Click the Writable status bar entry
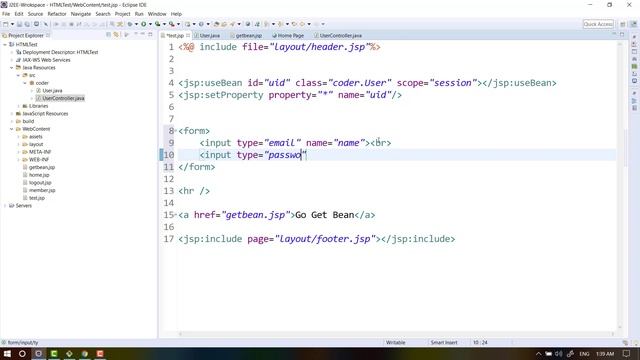Image resolution: width=640 pixels, height=360 pixels. coord(396,342)
